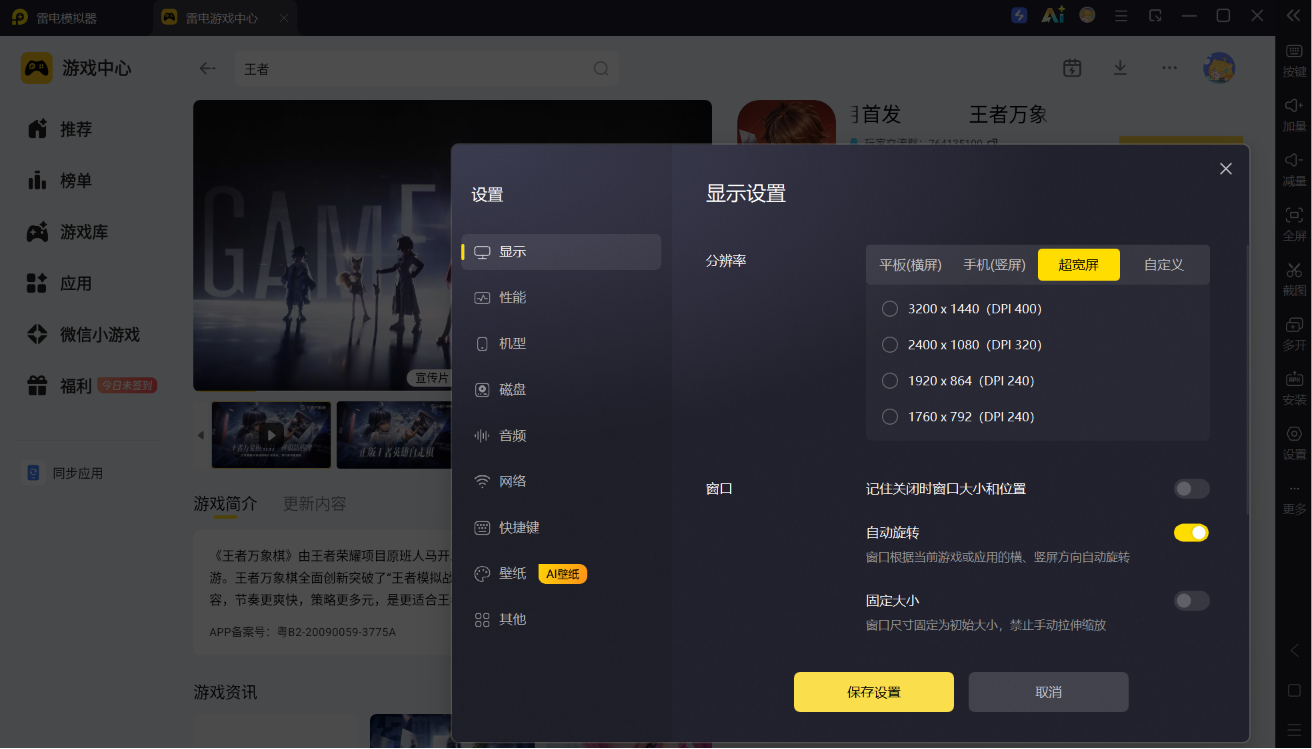Switch to 手机(竖屏) resolution tab

point(995,265)
